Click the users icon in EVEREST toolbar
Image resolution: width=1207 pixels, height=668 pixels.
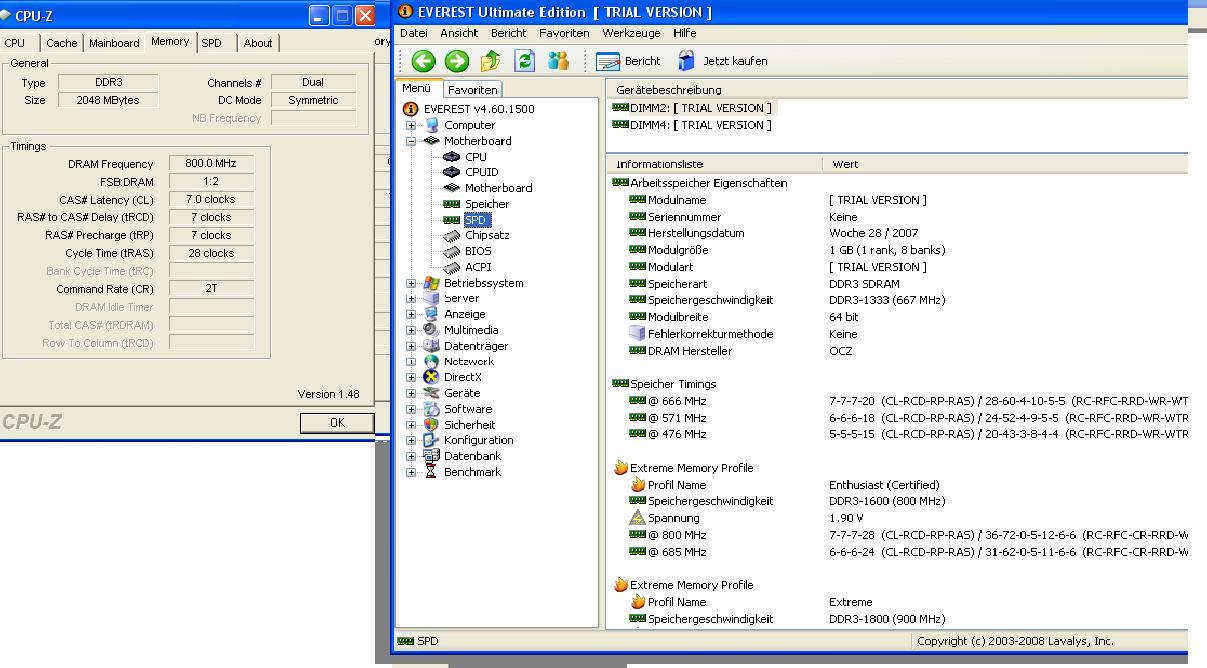(x=558, y=61)
